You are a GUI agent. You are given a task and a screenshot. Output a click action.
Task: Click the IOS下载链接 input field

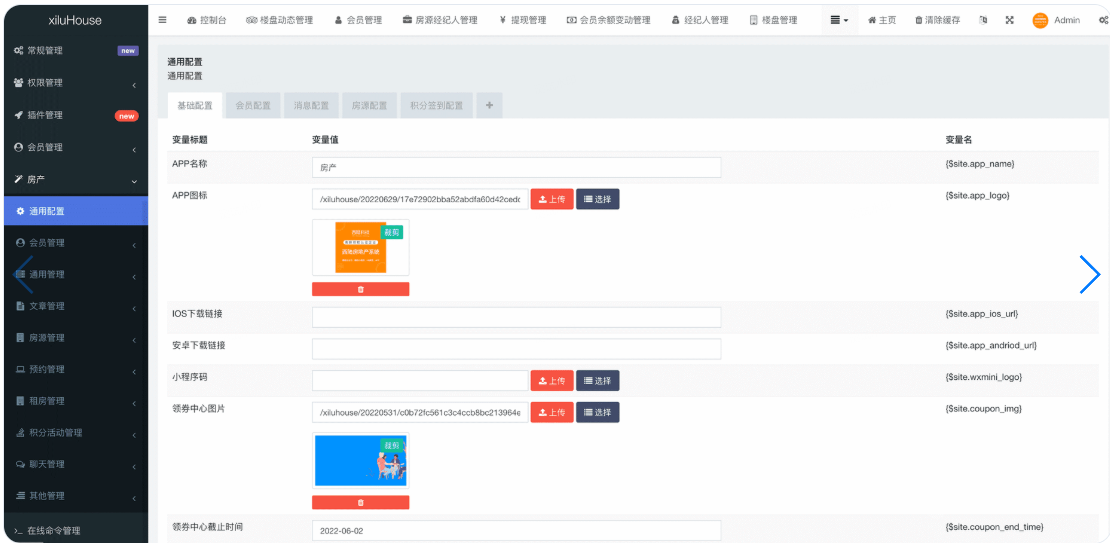coord(516,317)
